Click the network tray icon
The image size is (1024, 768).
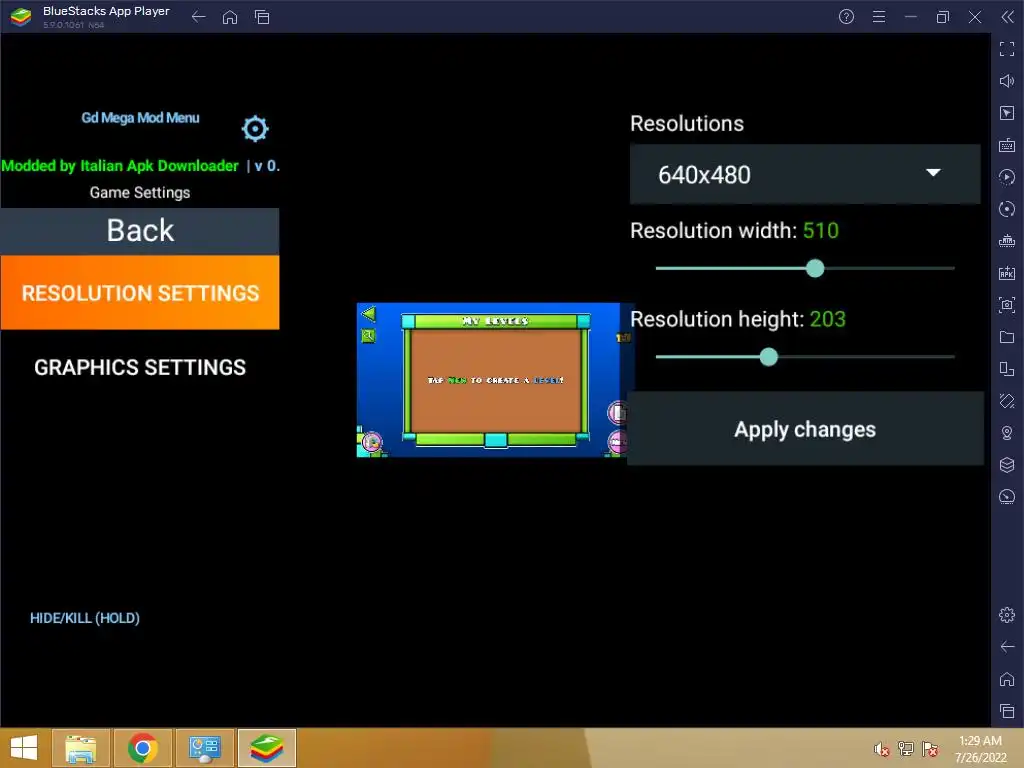(906, 749)
